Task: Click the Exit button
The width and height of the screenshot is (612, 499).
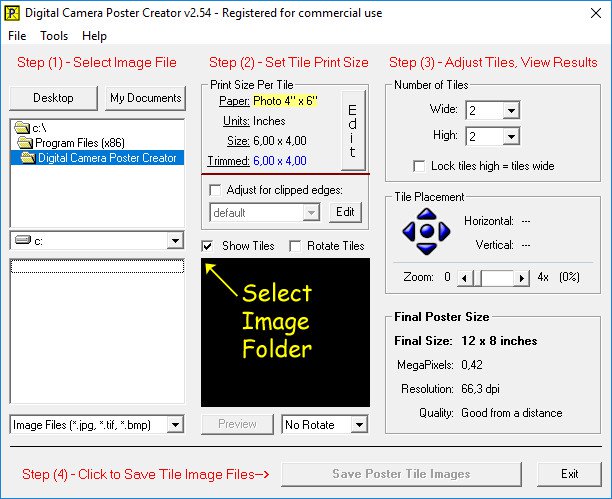Action: point(569,474)
